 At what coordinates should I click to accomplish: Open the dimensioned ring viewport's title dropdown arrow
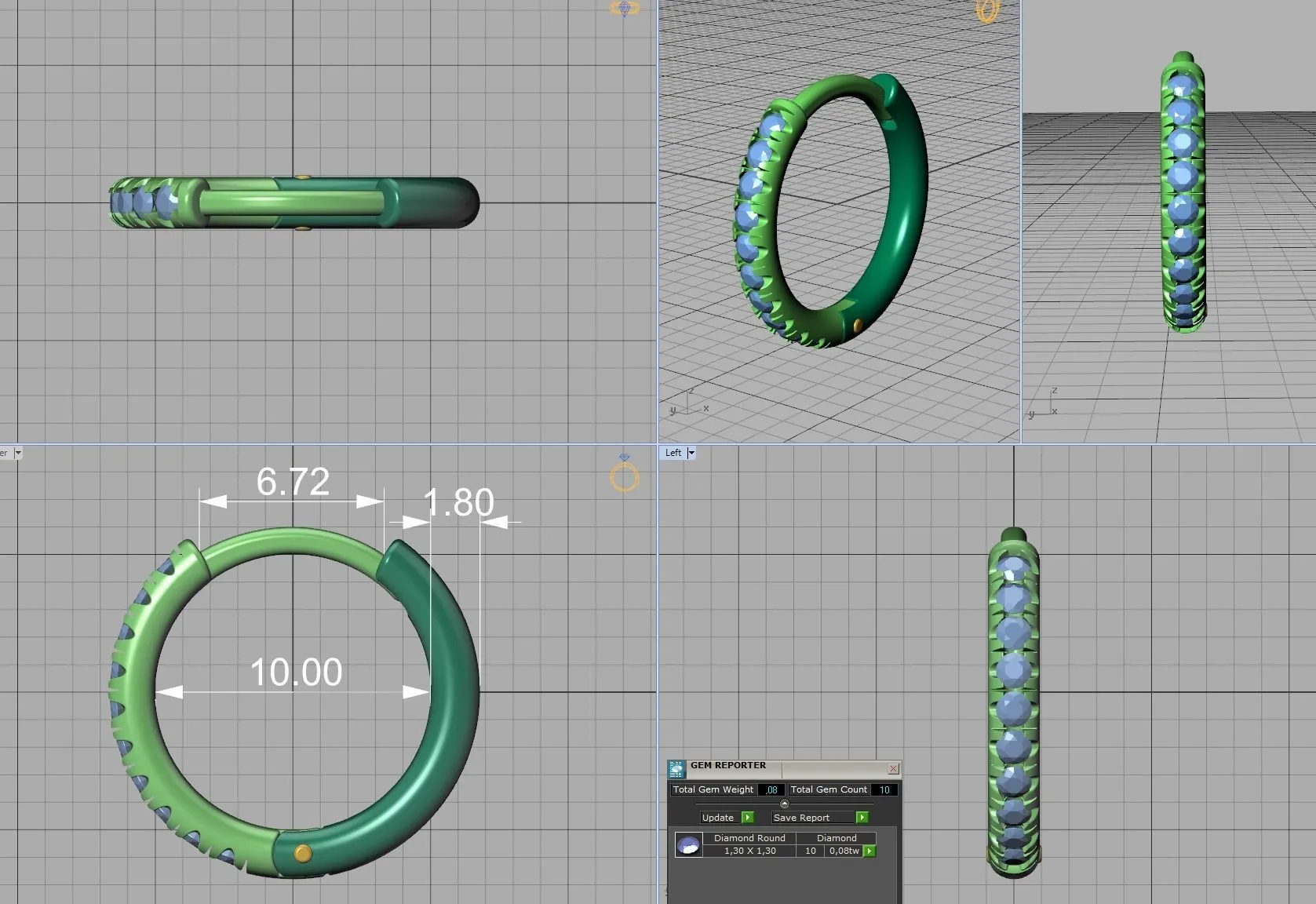point(18,453)
